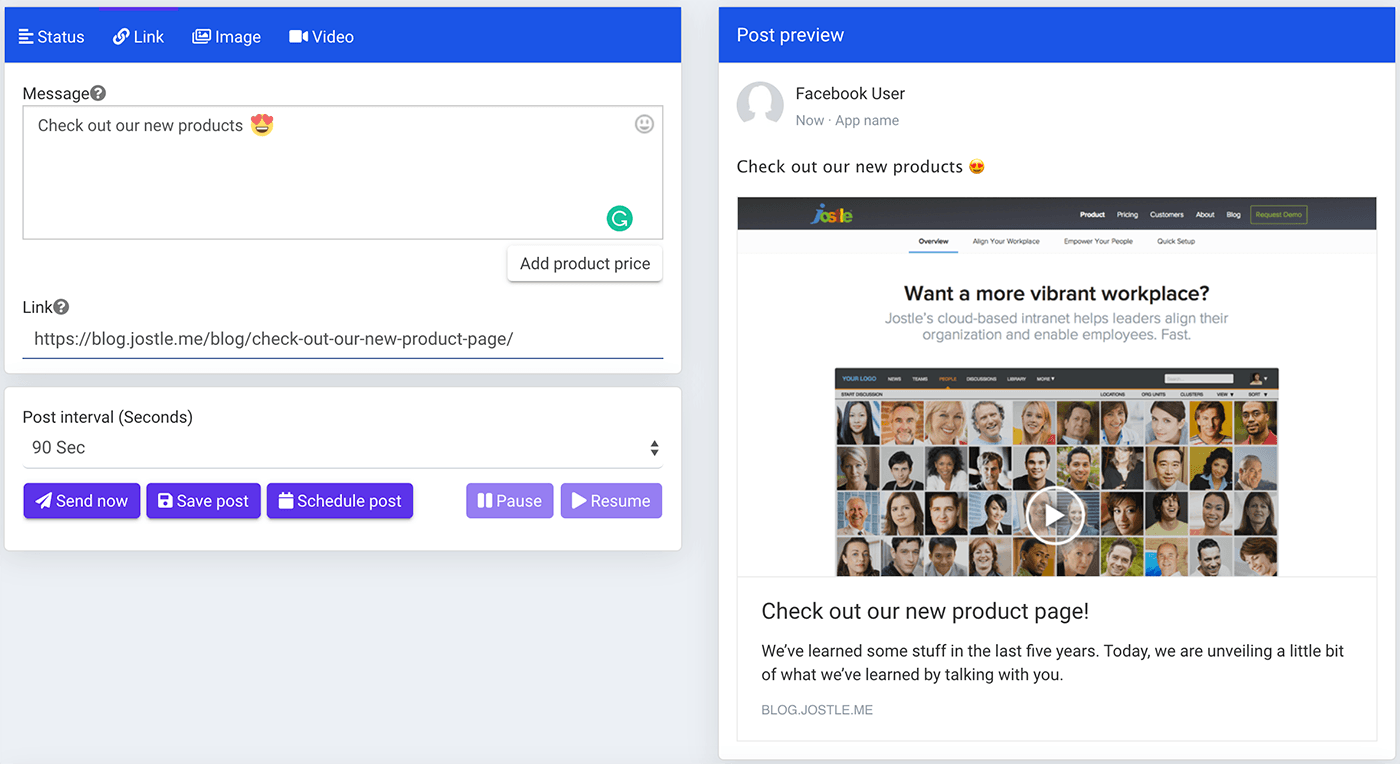Switch to the Status tab
Viewport: 1400px width, 764px height.
[52, 37]
